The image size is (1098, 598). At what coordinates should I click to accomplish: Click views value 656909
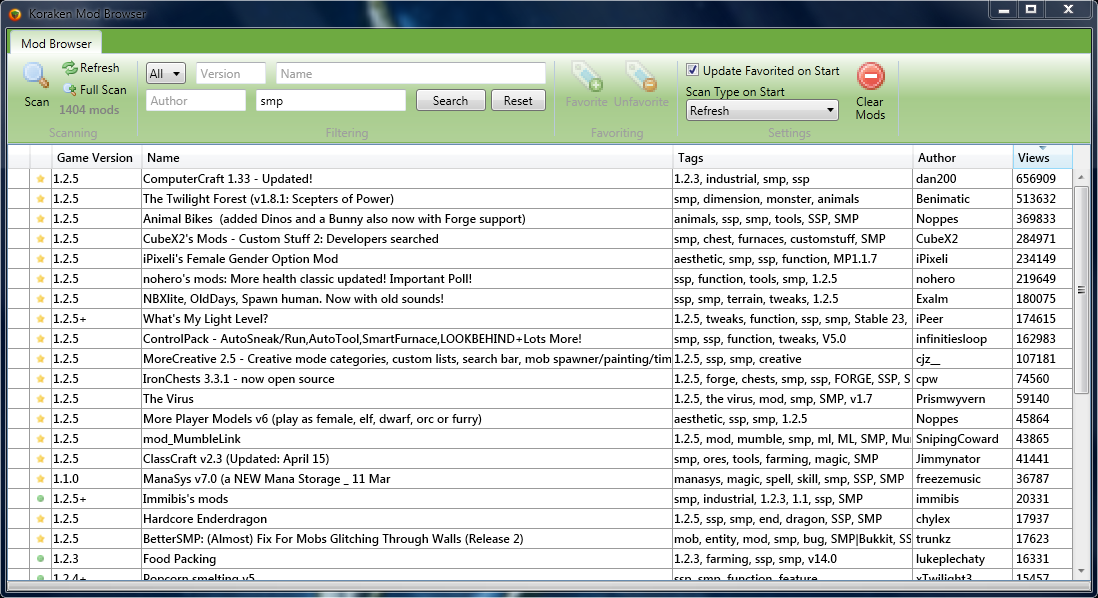pyautogui.click(x=1036, y=179)
